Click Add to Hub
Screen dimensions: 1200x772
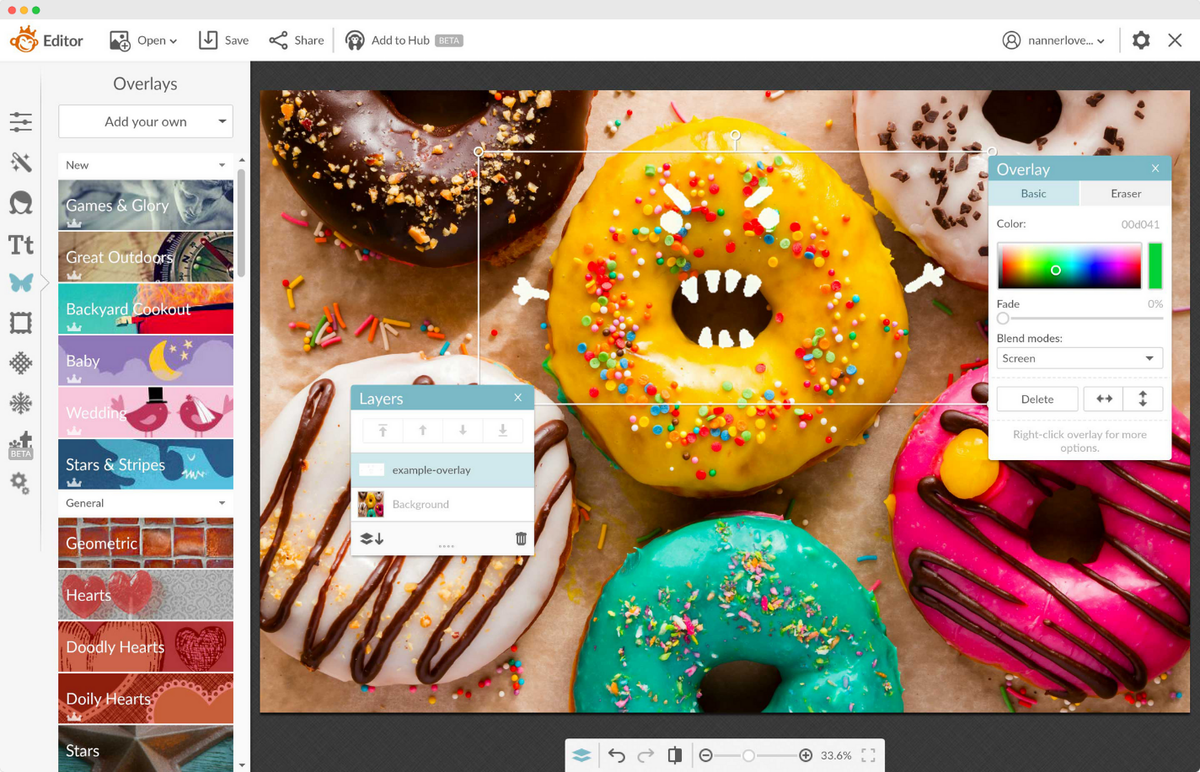pos(403,40)
